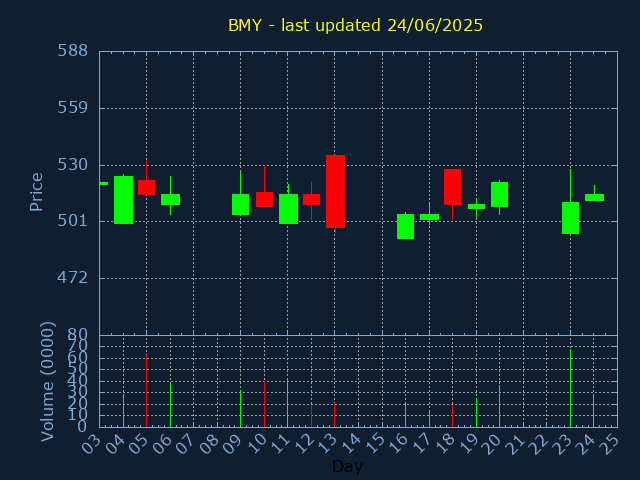640x480 pixels.
Task: Click the red volume bar for day 18
Action: (x=452, y=416)
